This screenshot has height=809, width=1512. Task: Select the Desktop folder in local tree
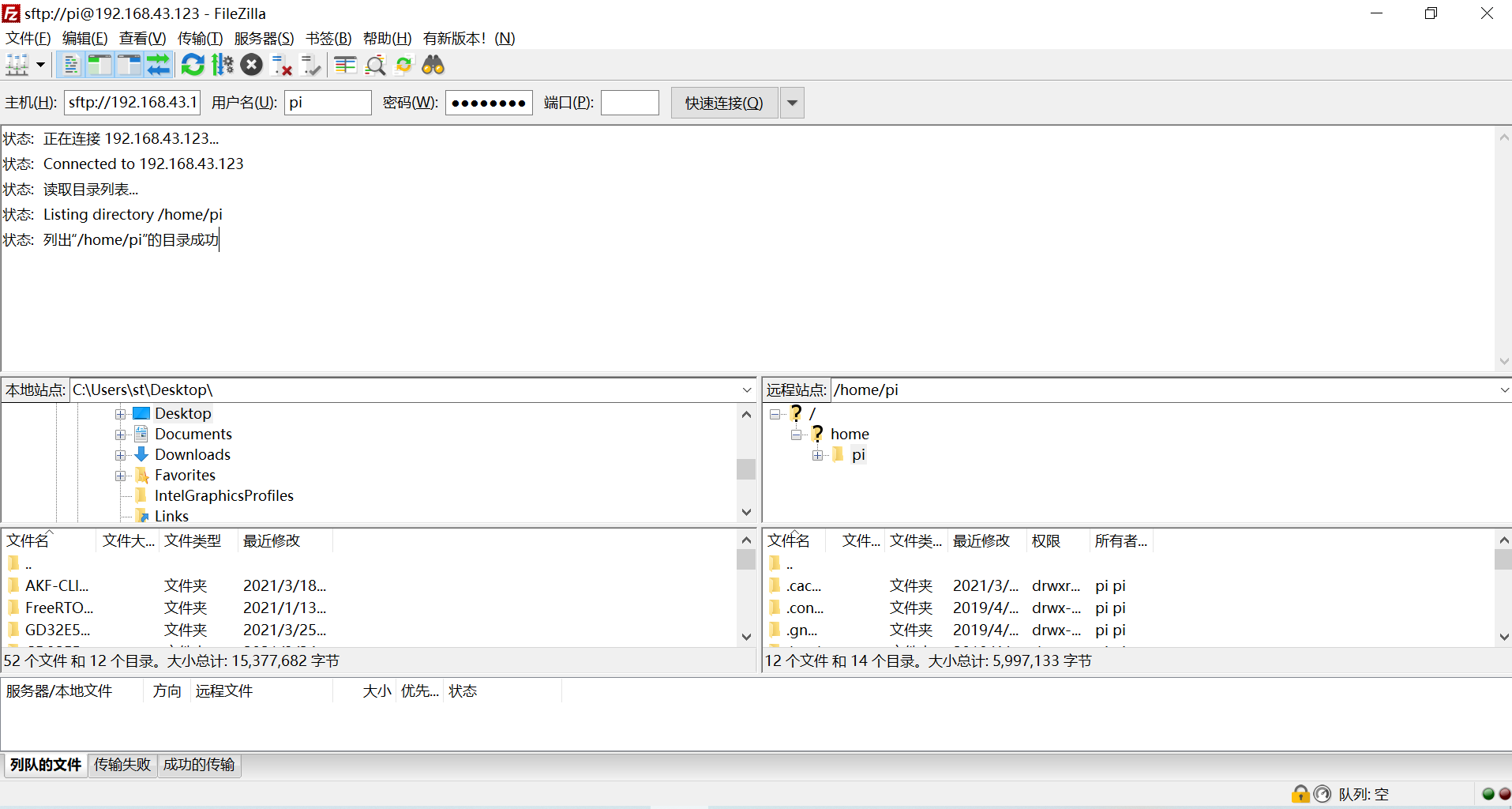pos(182,413)
